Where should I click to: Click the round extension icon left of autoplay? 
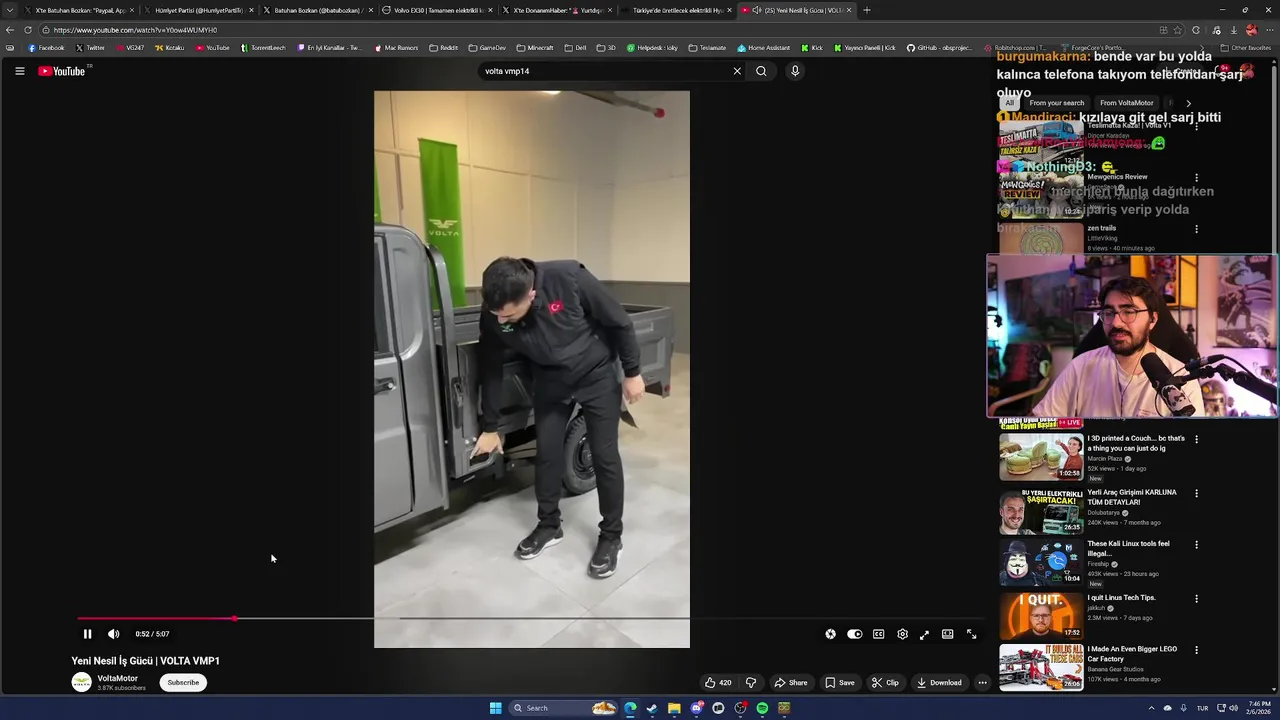(x=830, y=634)
